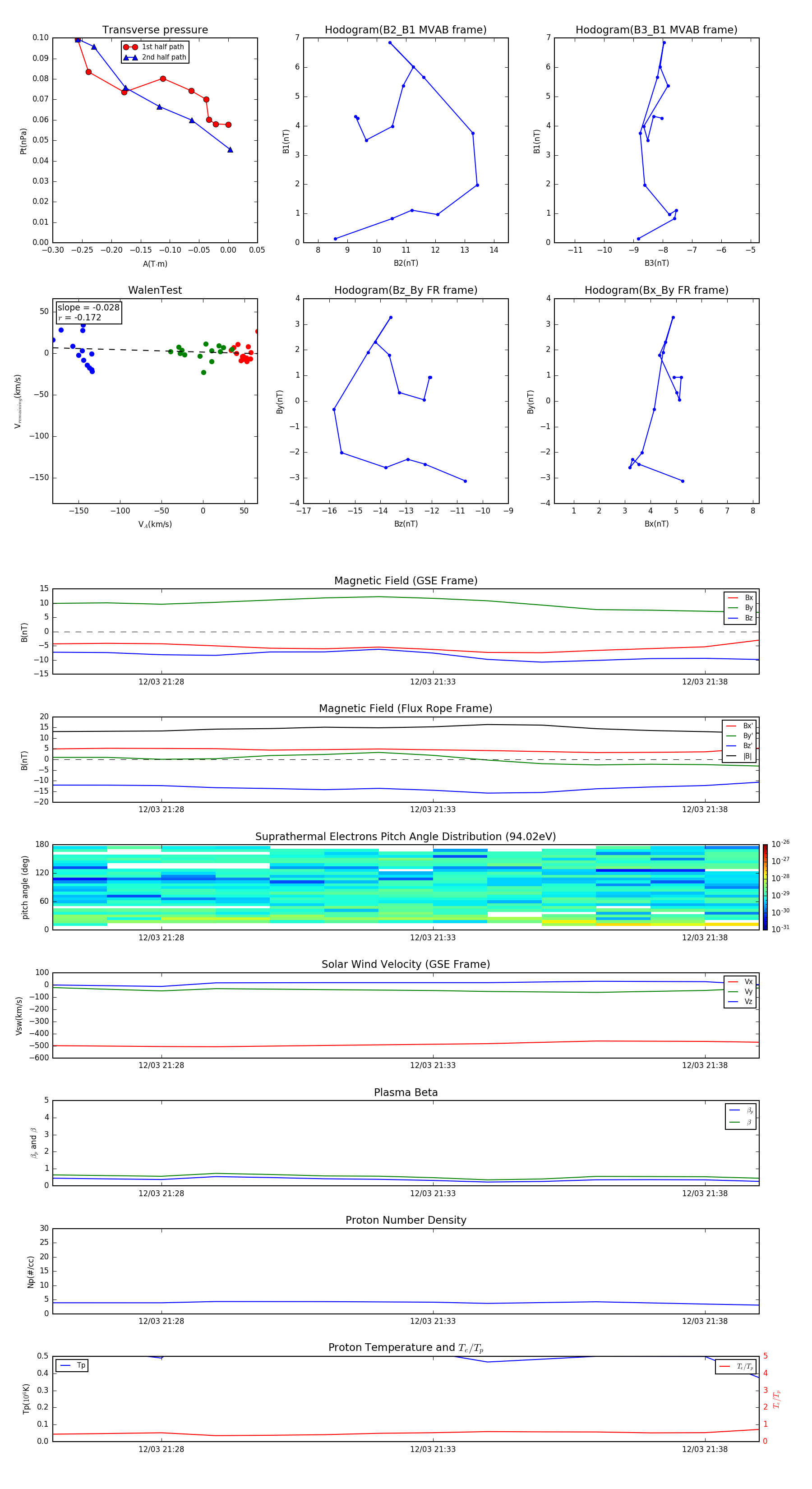Image resolution: width=812 pixels, height=1489 pixels.
Task: Click the black |B| line sample in the Flux Rope legend
Action: coord(731,756)
